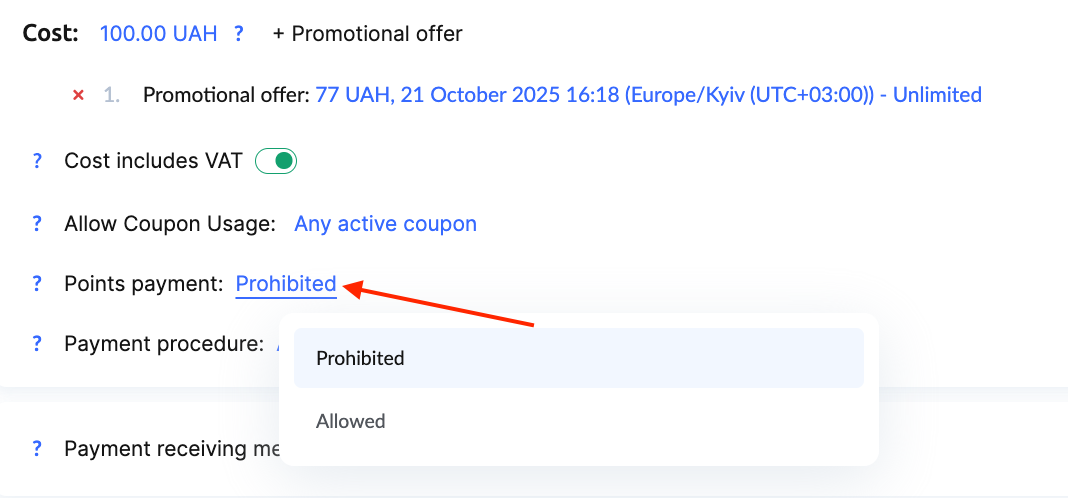The height and width of the screenshot is (498, 1068).
Task: Show help for Allow Coupon Usage
Action: 37,224
